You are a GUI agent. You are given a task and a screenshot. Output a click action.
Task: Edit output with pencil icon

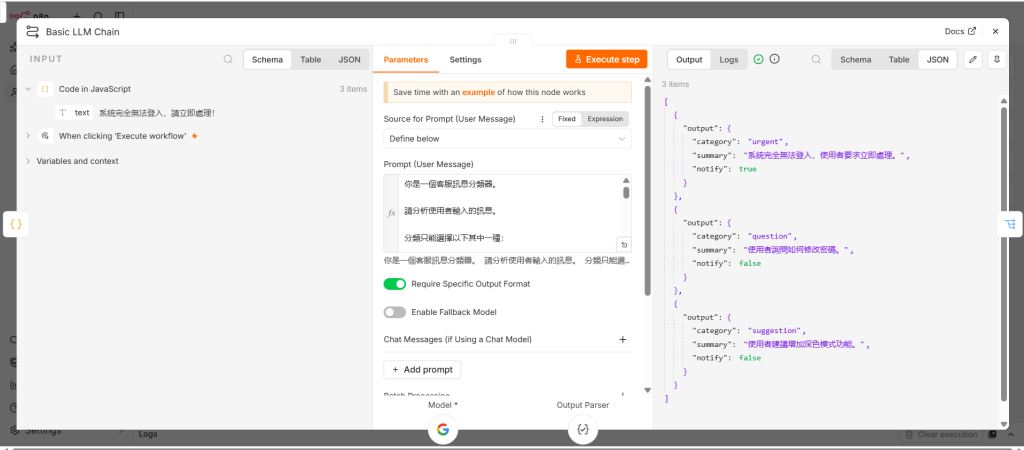point(973,59)
